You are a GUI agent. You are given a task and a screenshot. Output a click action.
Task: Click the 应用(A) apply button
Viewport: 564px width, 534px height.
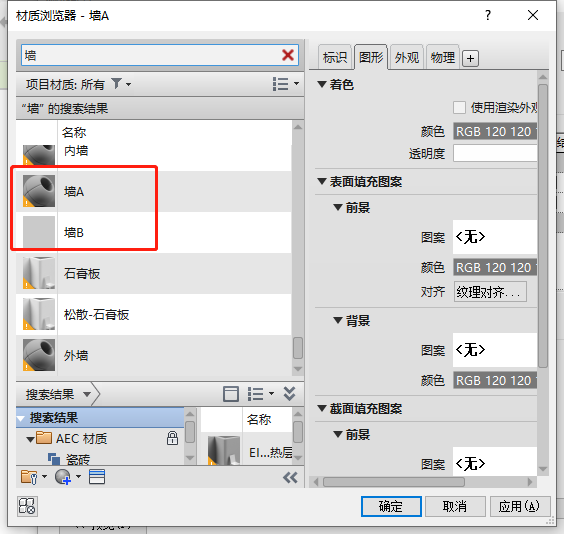tap(520, 506)
